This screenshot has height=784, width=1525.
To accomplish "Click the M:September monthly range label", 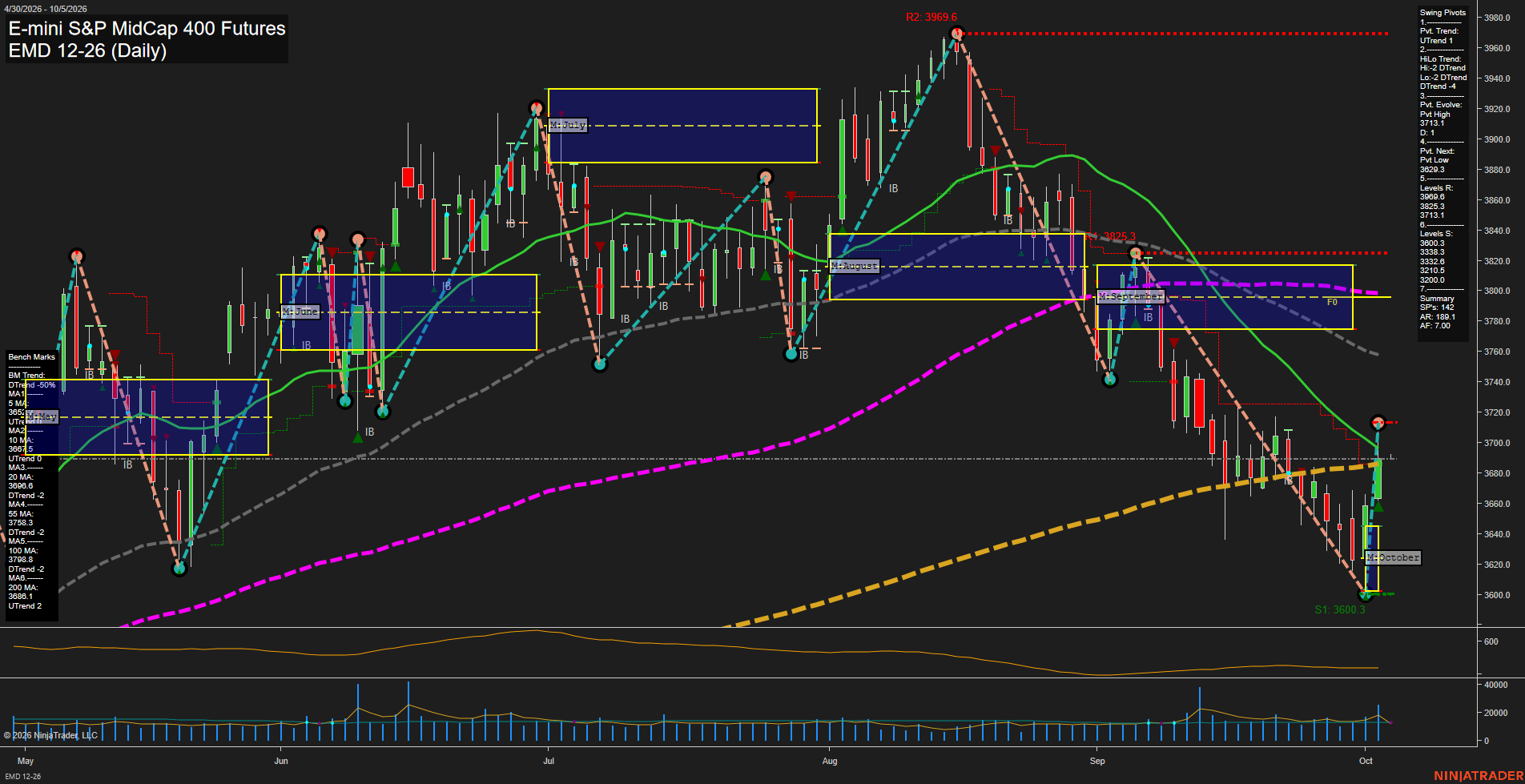I will (x=1130, y=296).
